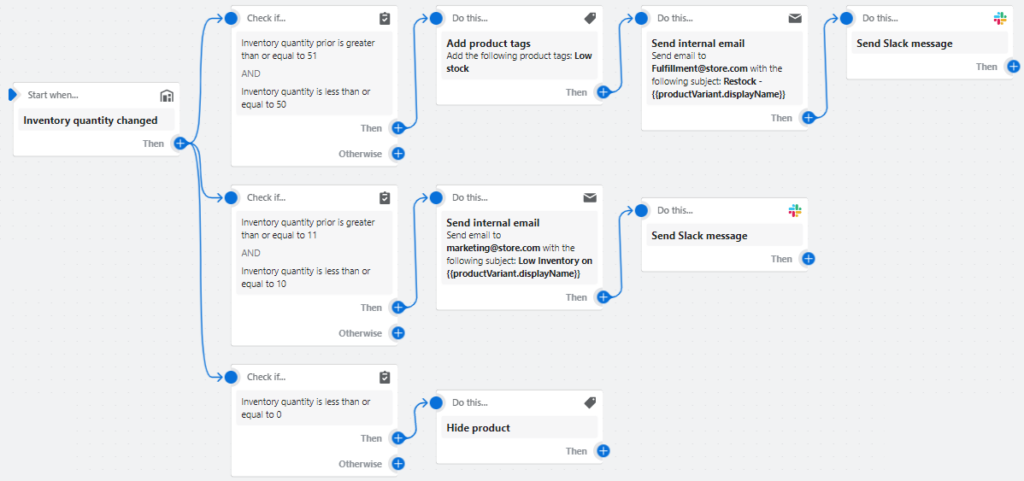
Task: Add Otherwise branch on the second condition
Action: coord(398,333)
